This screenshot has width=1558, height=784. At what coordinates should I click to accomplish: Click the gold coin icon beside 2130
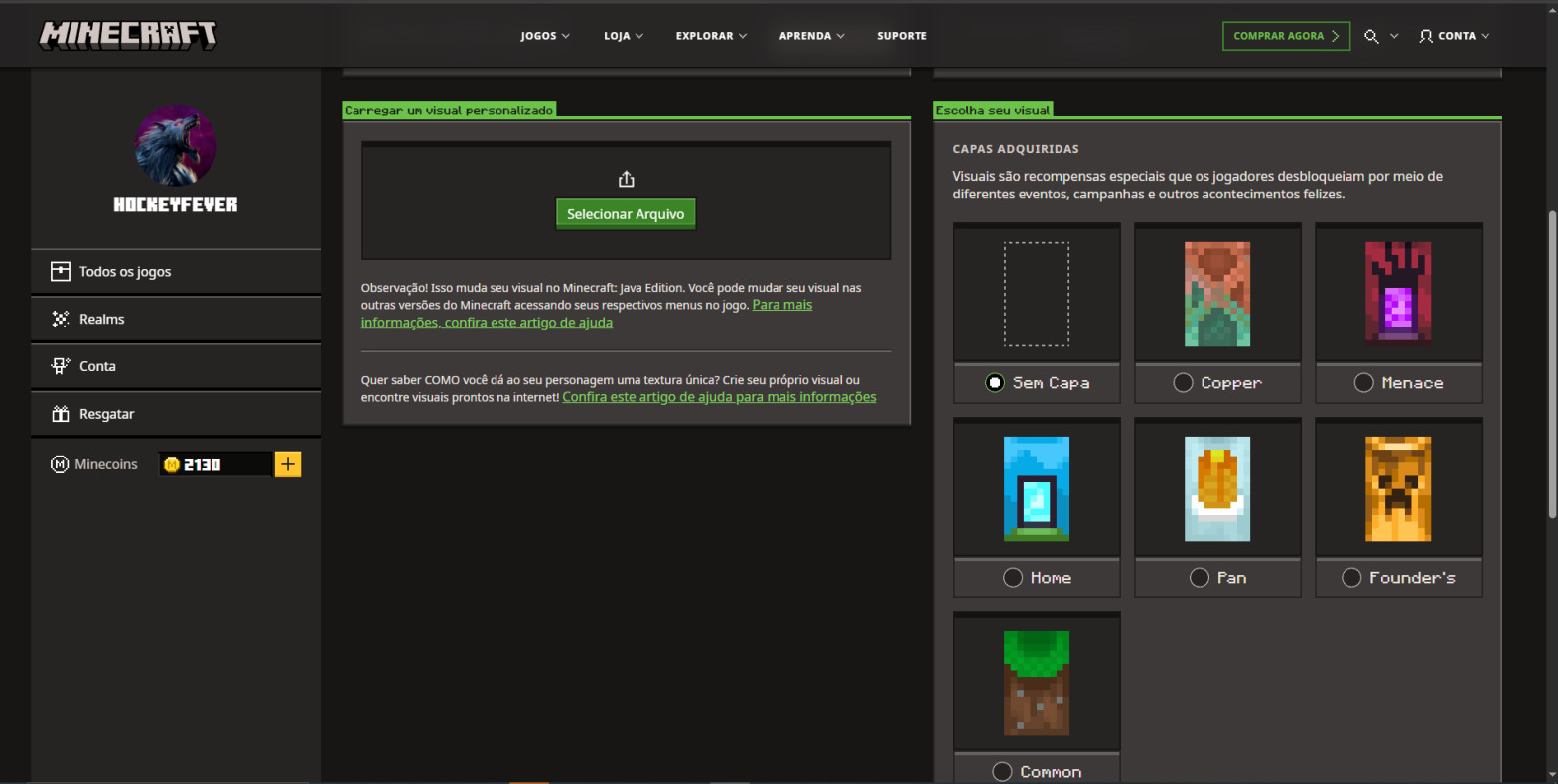tap(171, 464)
